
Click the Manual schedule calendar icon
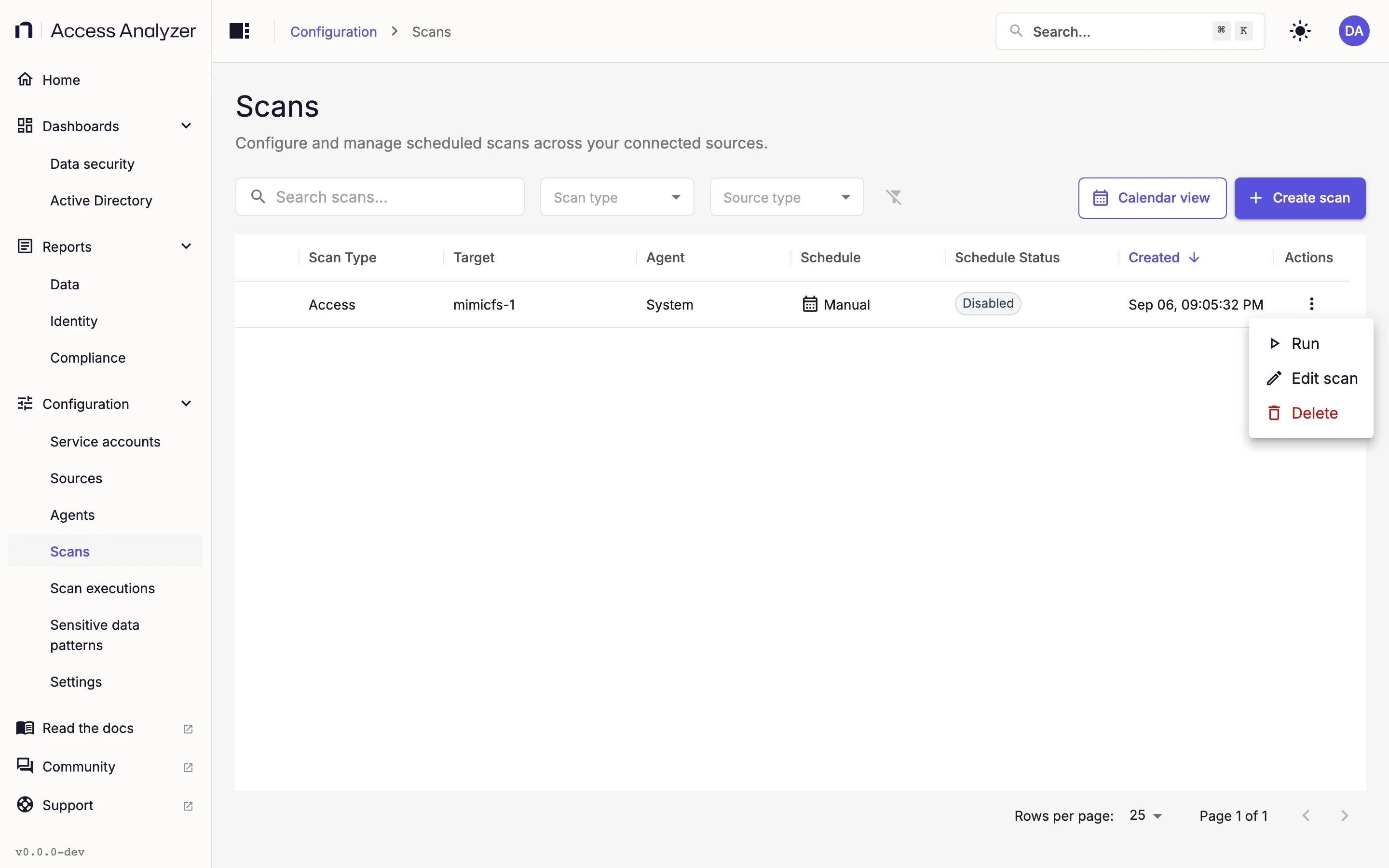(809, 304)
